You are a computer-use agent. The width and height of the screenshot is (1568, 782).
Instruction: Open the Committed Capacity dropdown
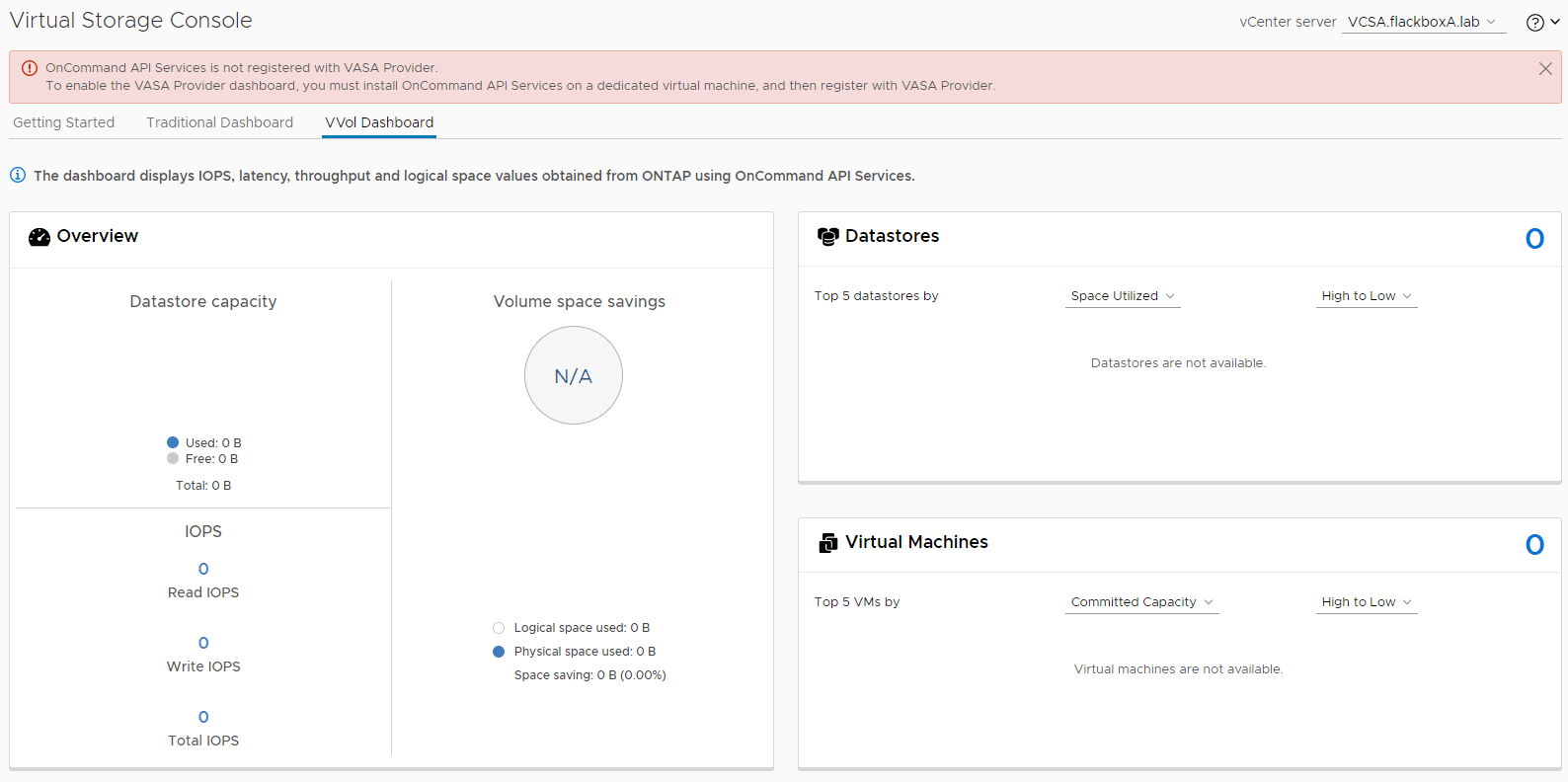1141,602
